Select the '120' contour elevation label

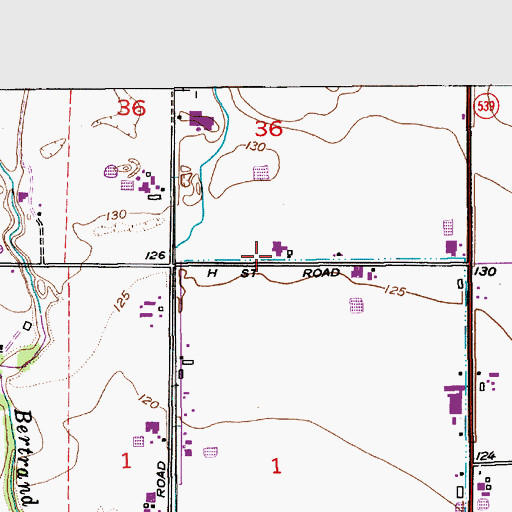149,401
